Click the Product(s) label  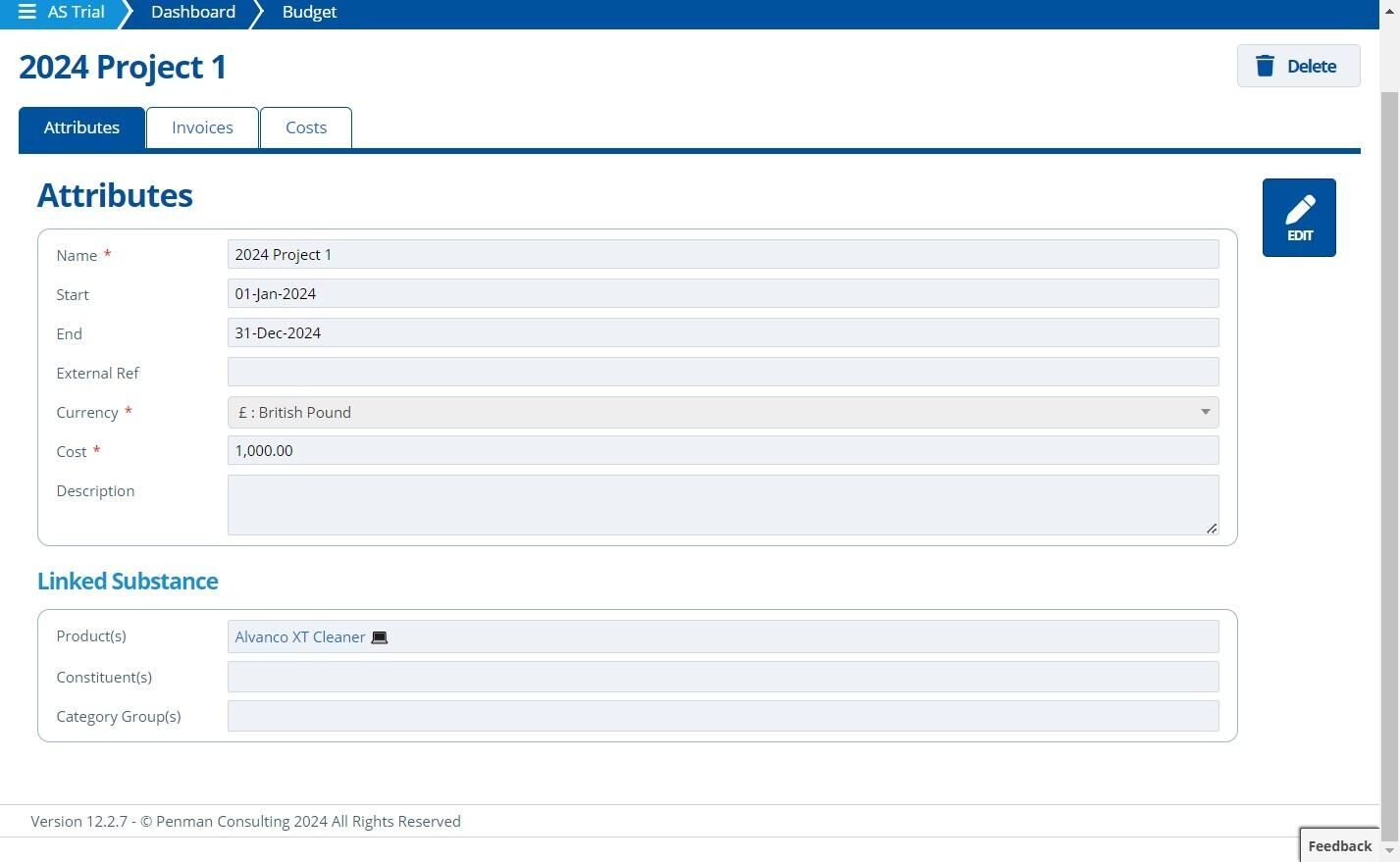click(x=91, y=635)
